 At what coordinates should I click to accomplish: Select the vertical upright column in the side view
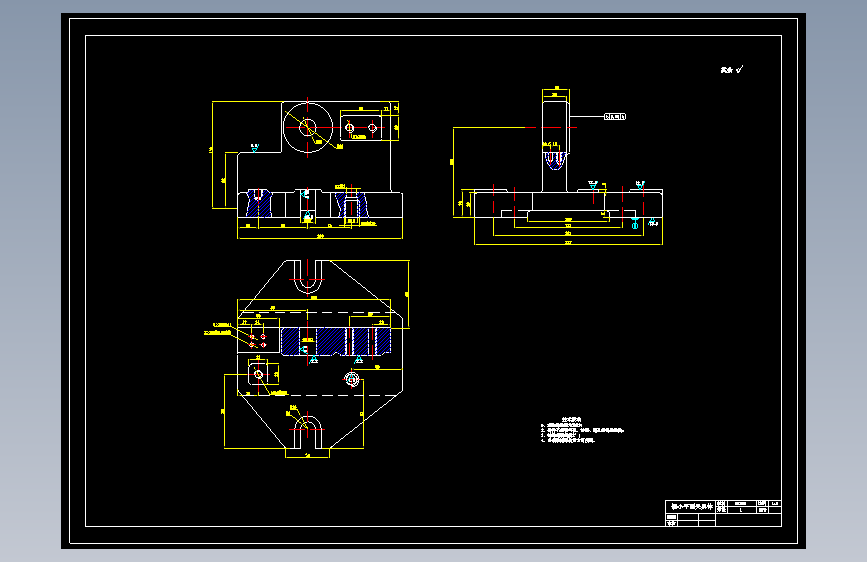(555, 146)
